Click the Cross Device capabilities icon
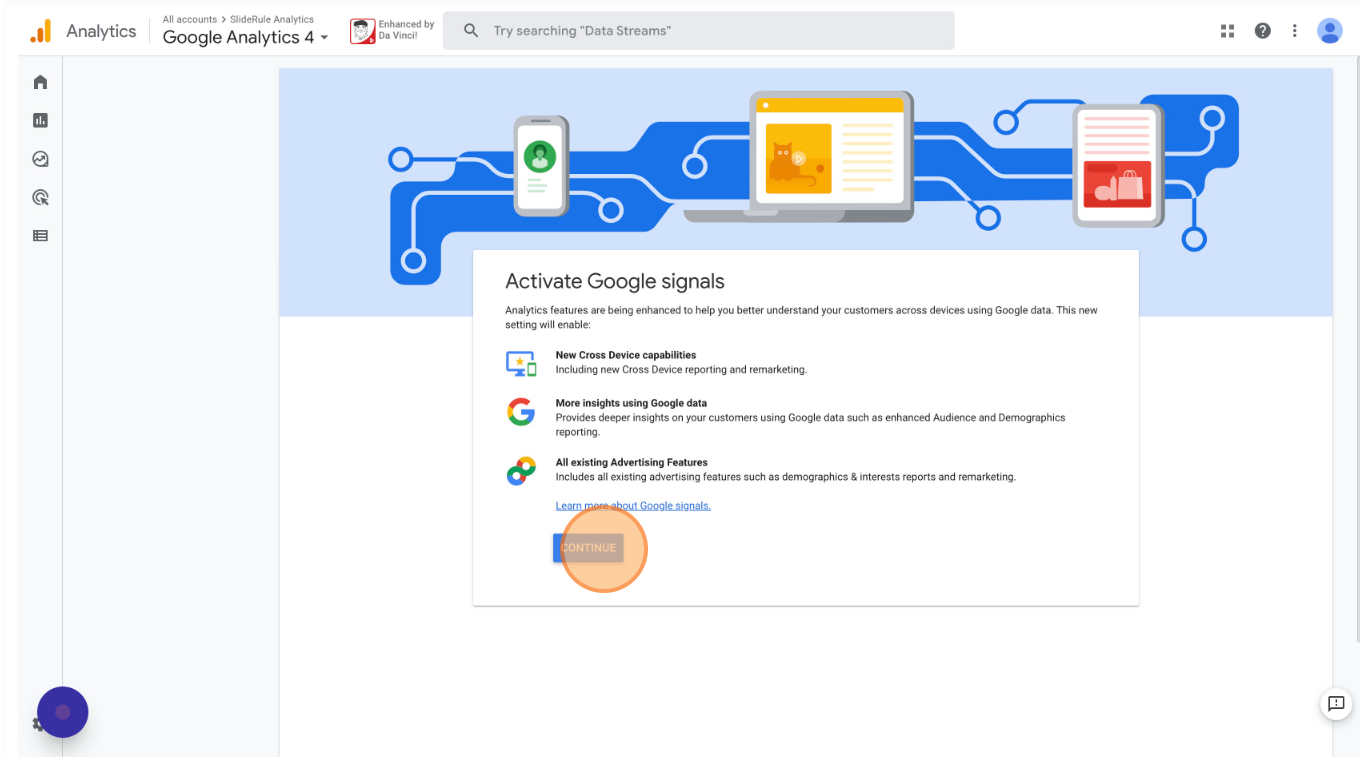 [x=521, y=364]
